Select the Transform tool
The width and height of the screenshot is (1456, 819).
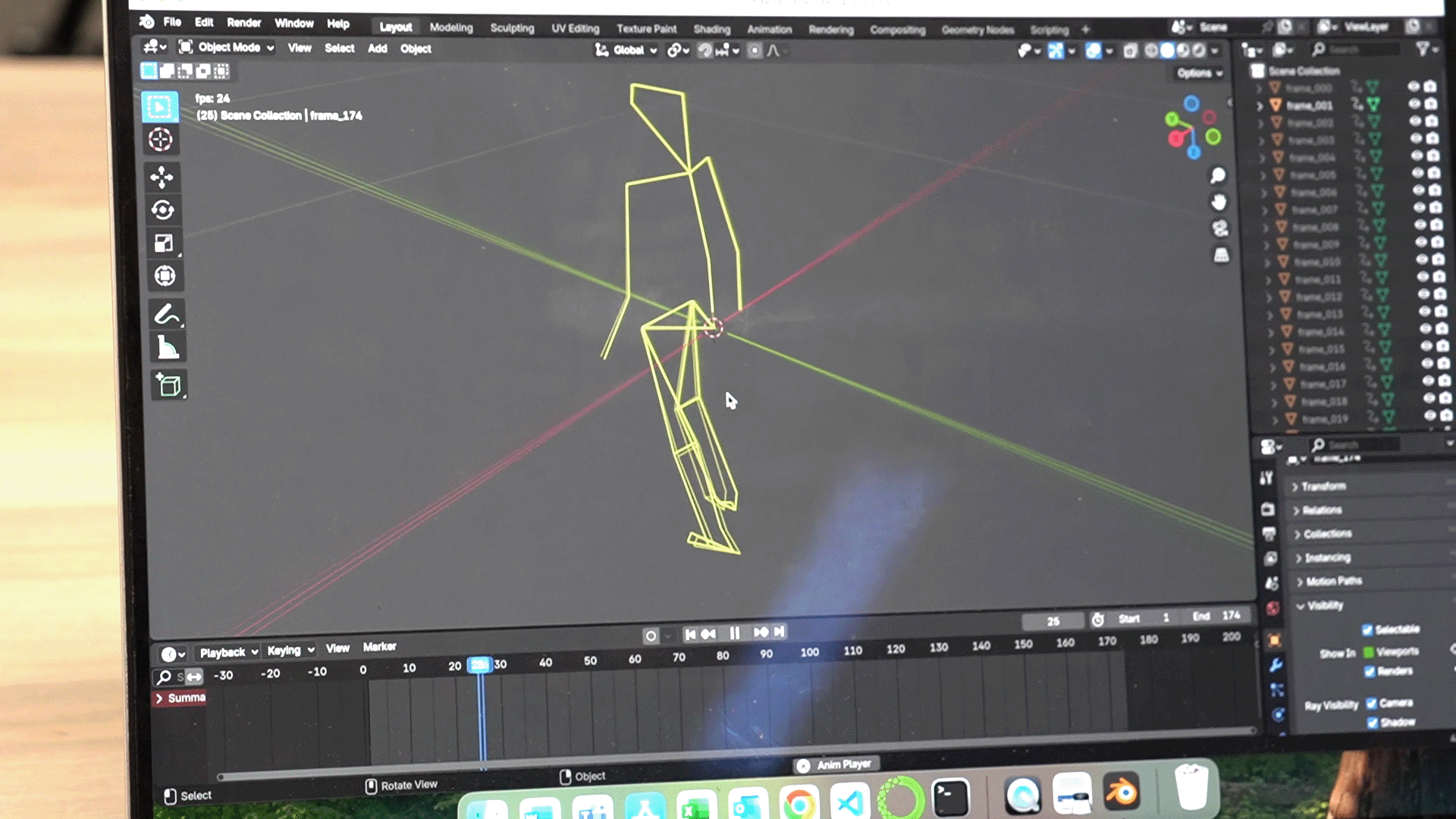tap(165, 275)
